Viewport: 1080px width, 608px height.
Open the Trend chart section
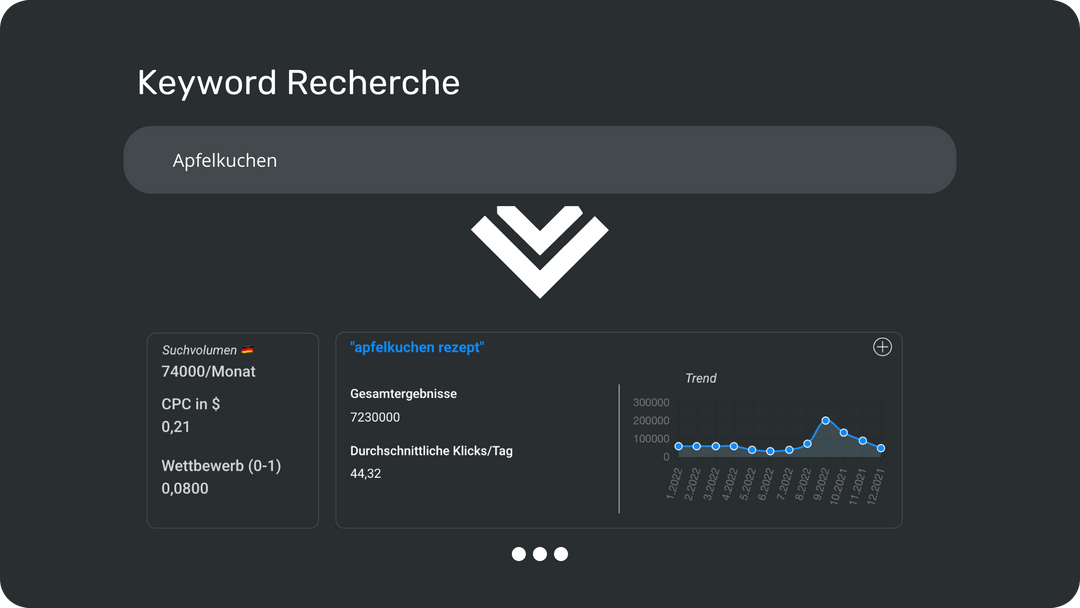[701, 378]
